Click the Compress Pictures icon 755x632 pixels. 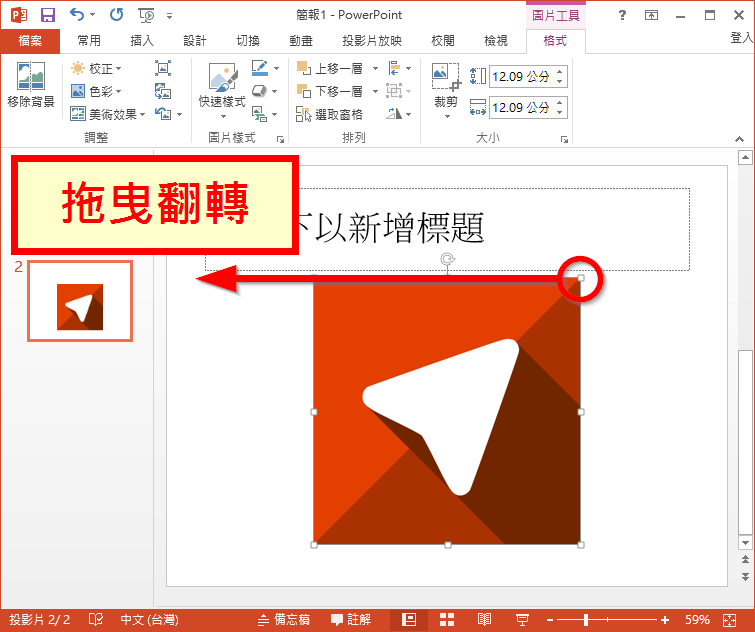163,68
